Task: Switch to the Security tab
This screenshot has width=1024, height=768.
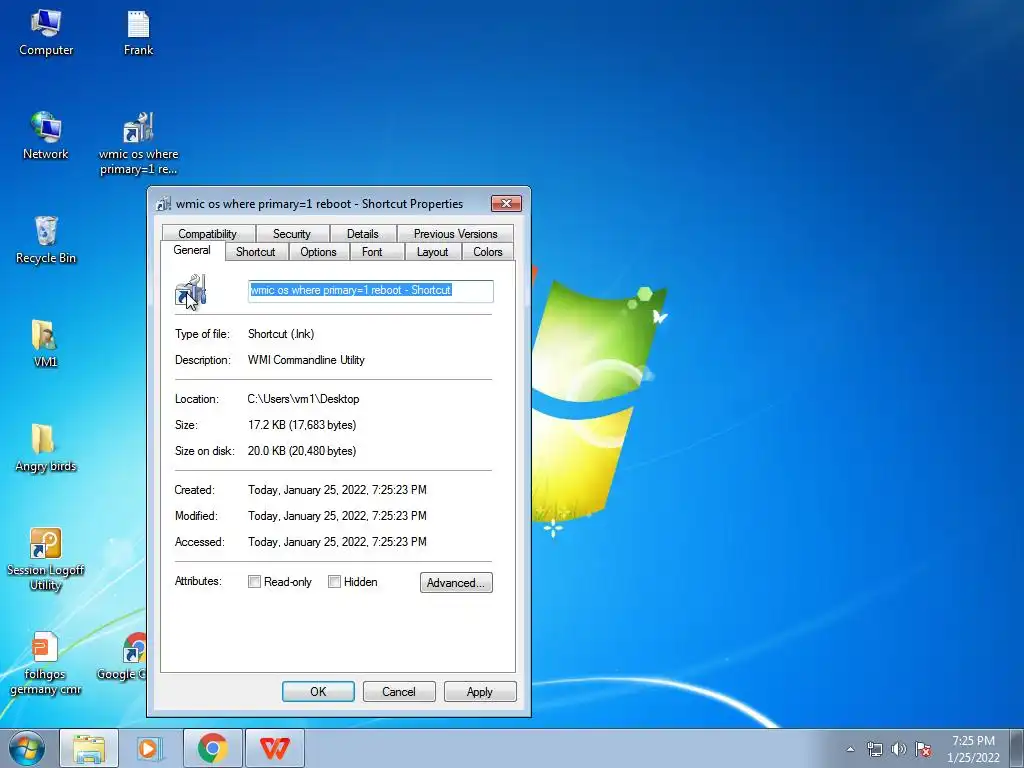Action: pos(292,234)
